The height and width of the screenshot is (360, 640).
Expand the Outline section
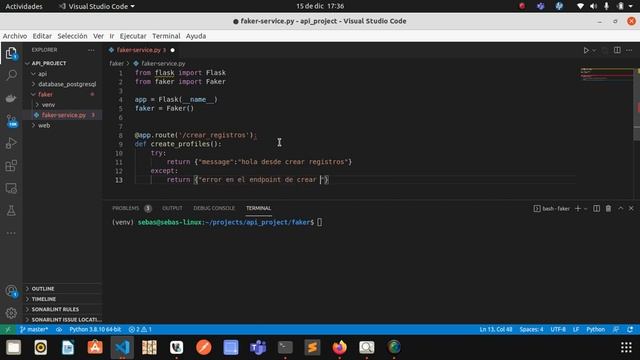(62, 289)
